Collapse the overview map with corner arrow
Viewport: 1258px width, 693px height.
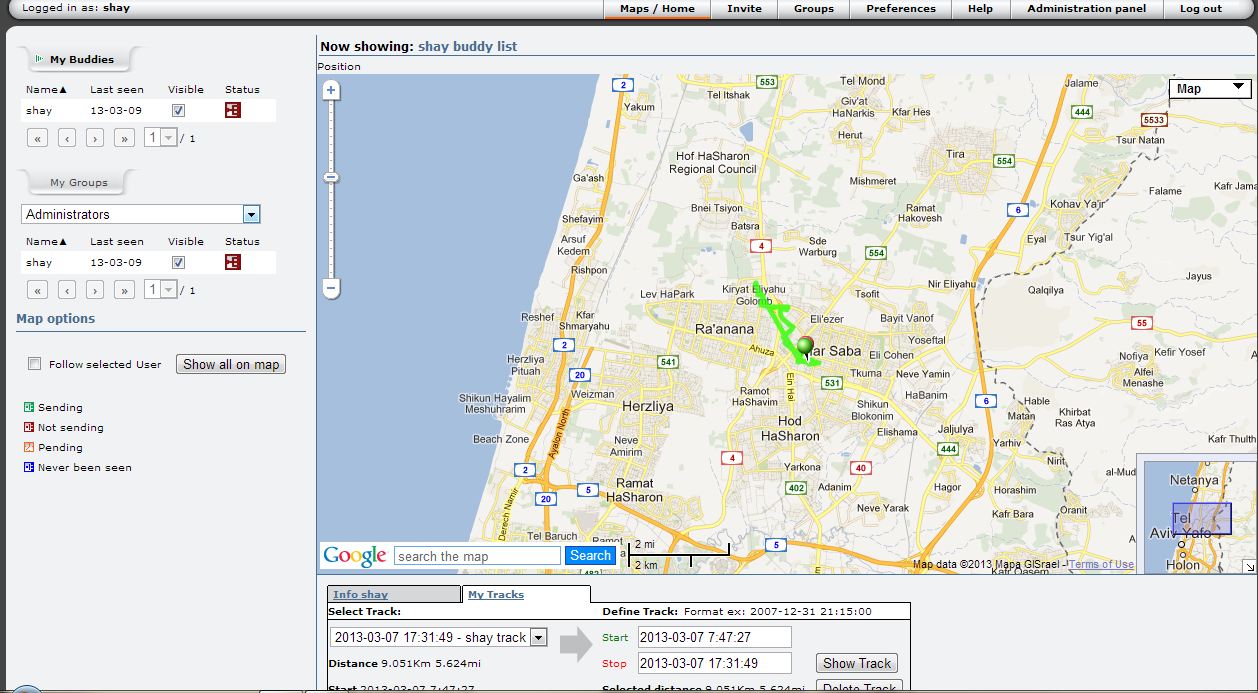point(1249,566)
